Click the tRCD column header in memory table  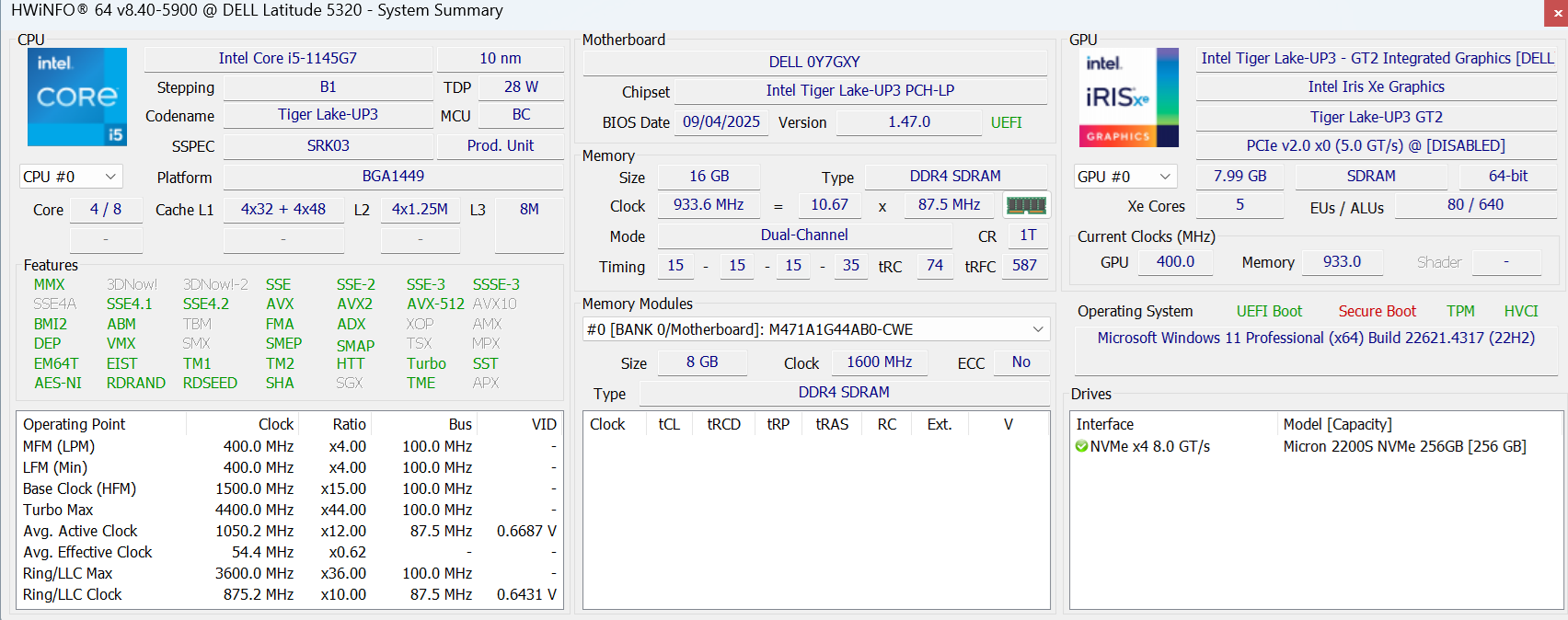click(723, 424)
